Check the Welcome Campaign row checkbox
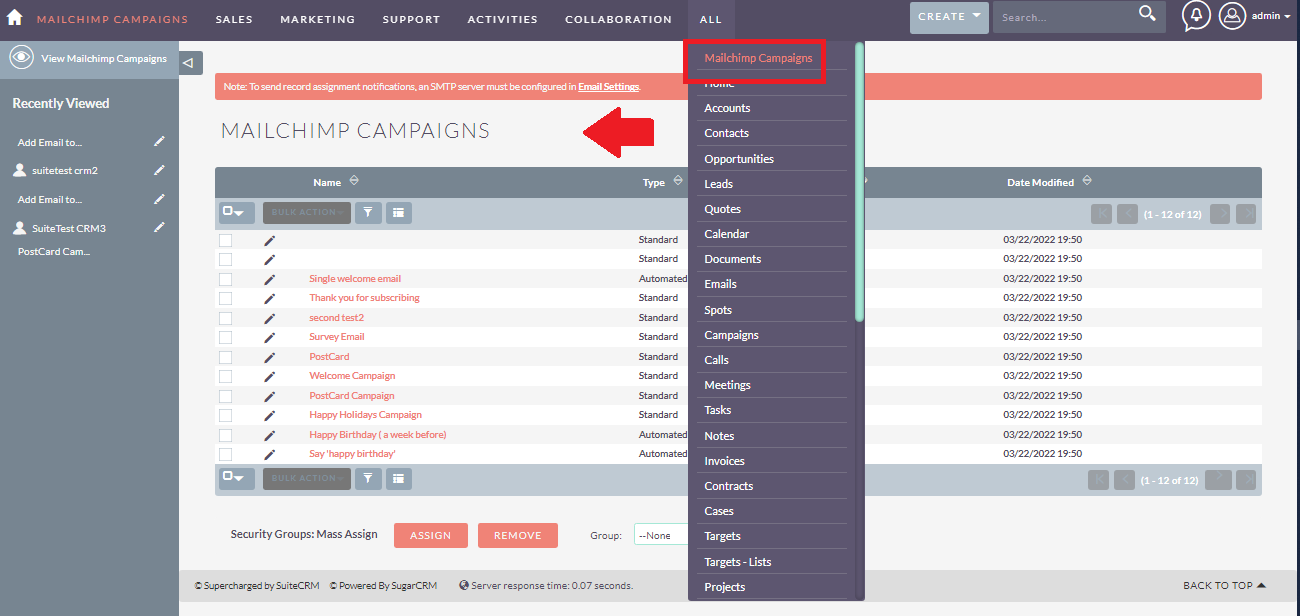Viewport: 1300px width, 616px height. [225, 376]
